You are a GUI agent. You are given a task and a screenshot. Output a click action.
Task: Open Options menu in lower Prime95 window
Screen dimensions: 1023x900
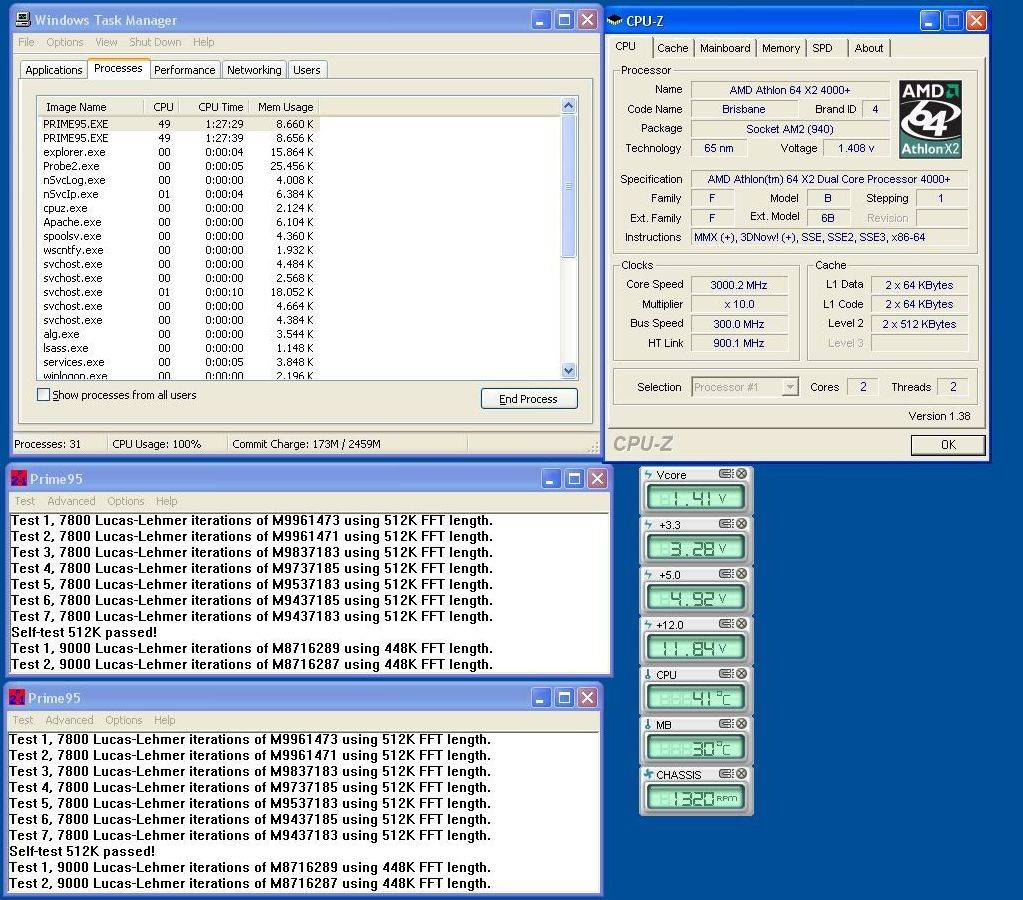tap(123, 720)
